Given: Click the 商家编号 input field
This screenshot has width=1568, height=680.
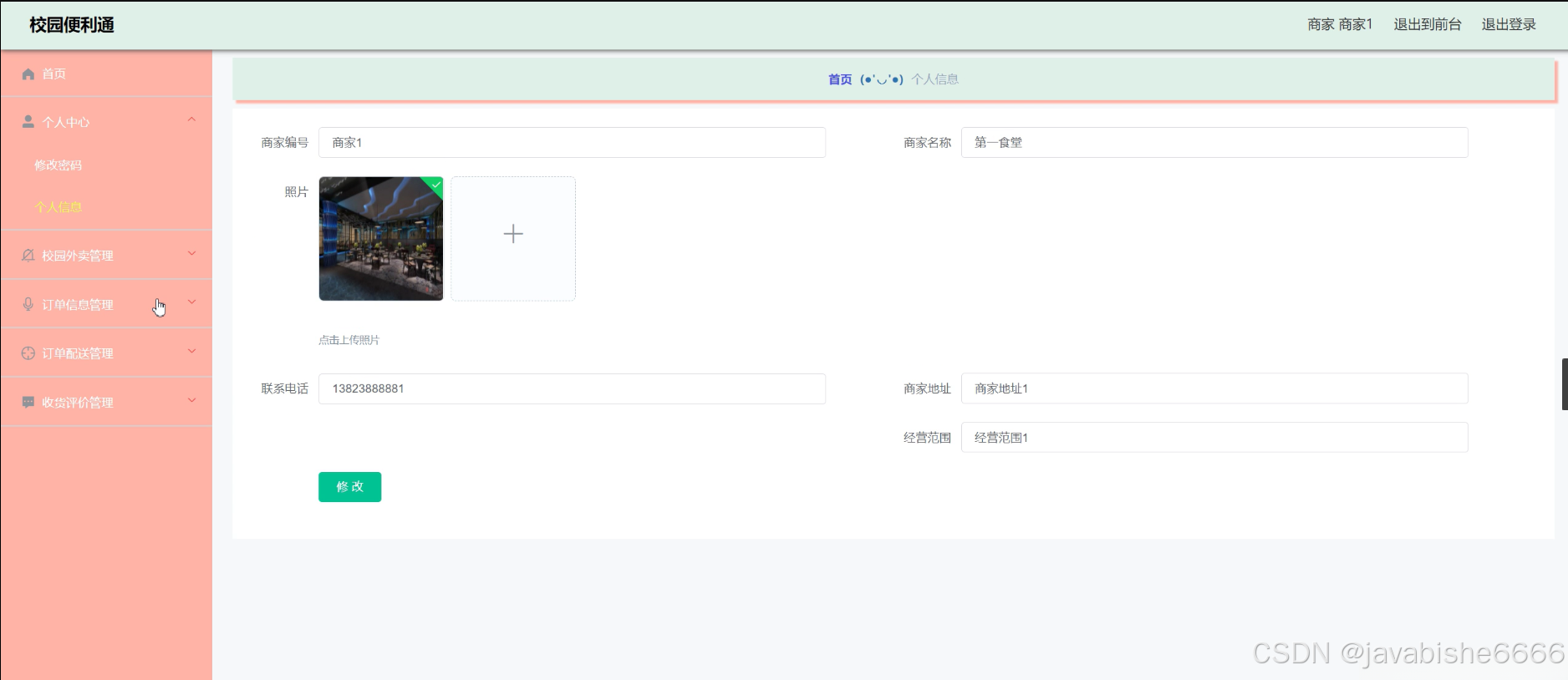Looking at the screenshot, I should tap(572, 143).
